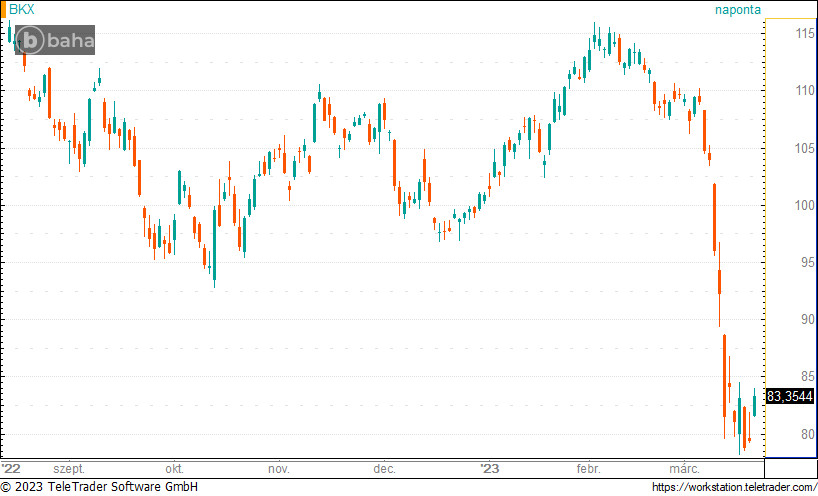
Task: Click the nov. label on time axis
Action: click(x=279, y=468)
